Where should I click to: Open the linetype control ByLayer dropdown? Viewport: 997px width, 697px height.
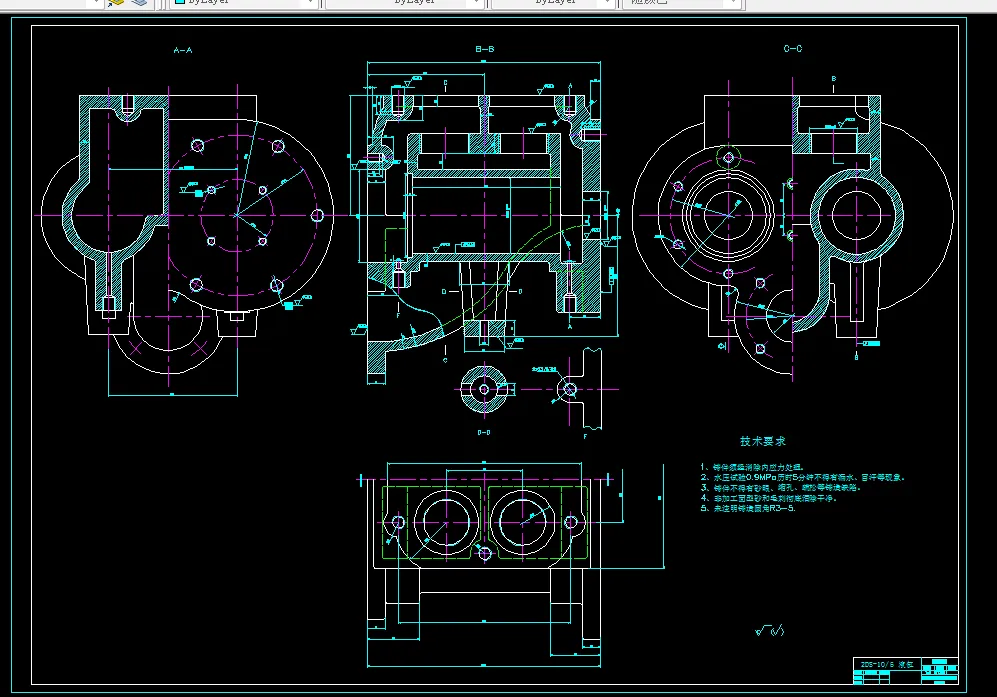pyautogui.click(x=404, y=3)
